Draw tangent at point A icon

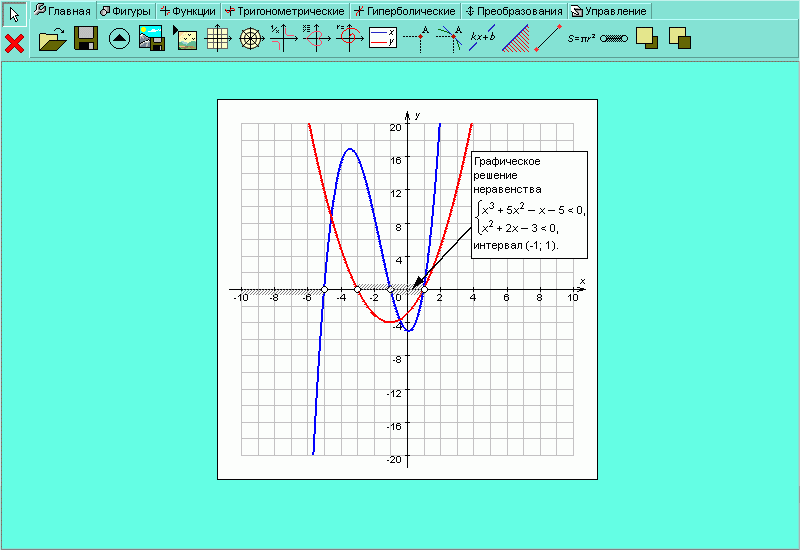click(x=449, y=39)
